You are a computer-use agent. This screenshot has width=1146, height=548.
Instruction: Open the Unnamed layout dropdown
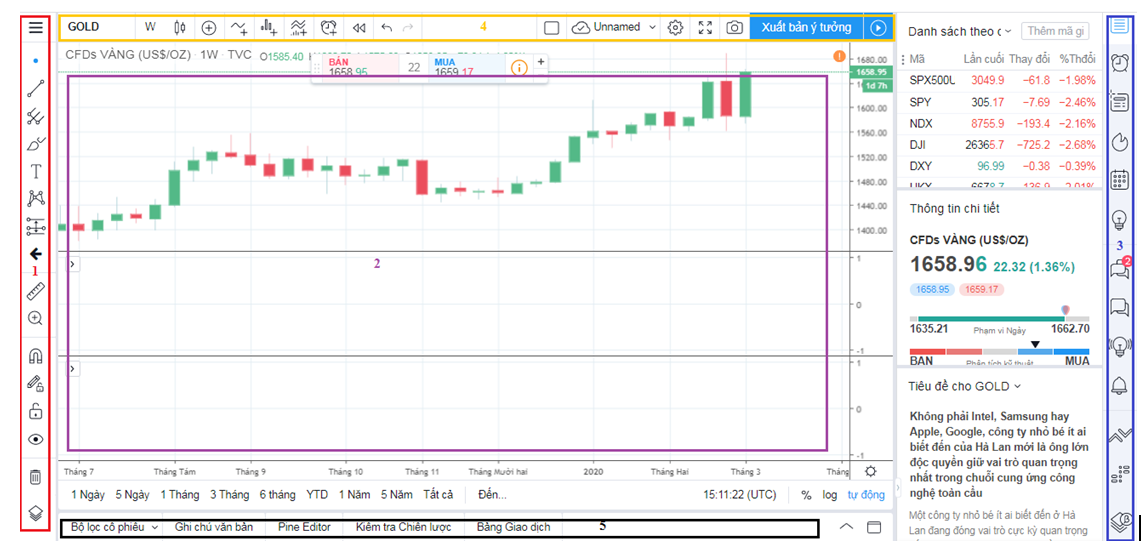pyautogui.click(x=615, y=28)
